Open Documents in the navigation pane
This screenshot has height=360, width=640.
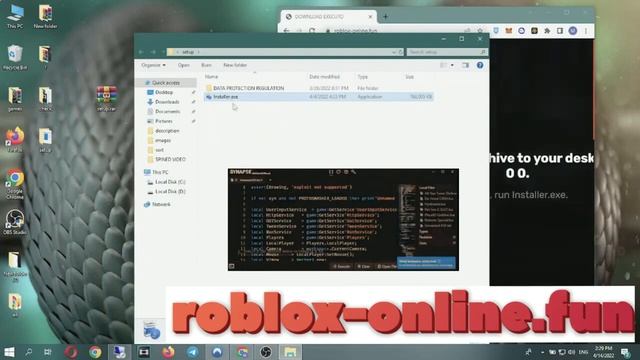167,111
